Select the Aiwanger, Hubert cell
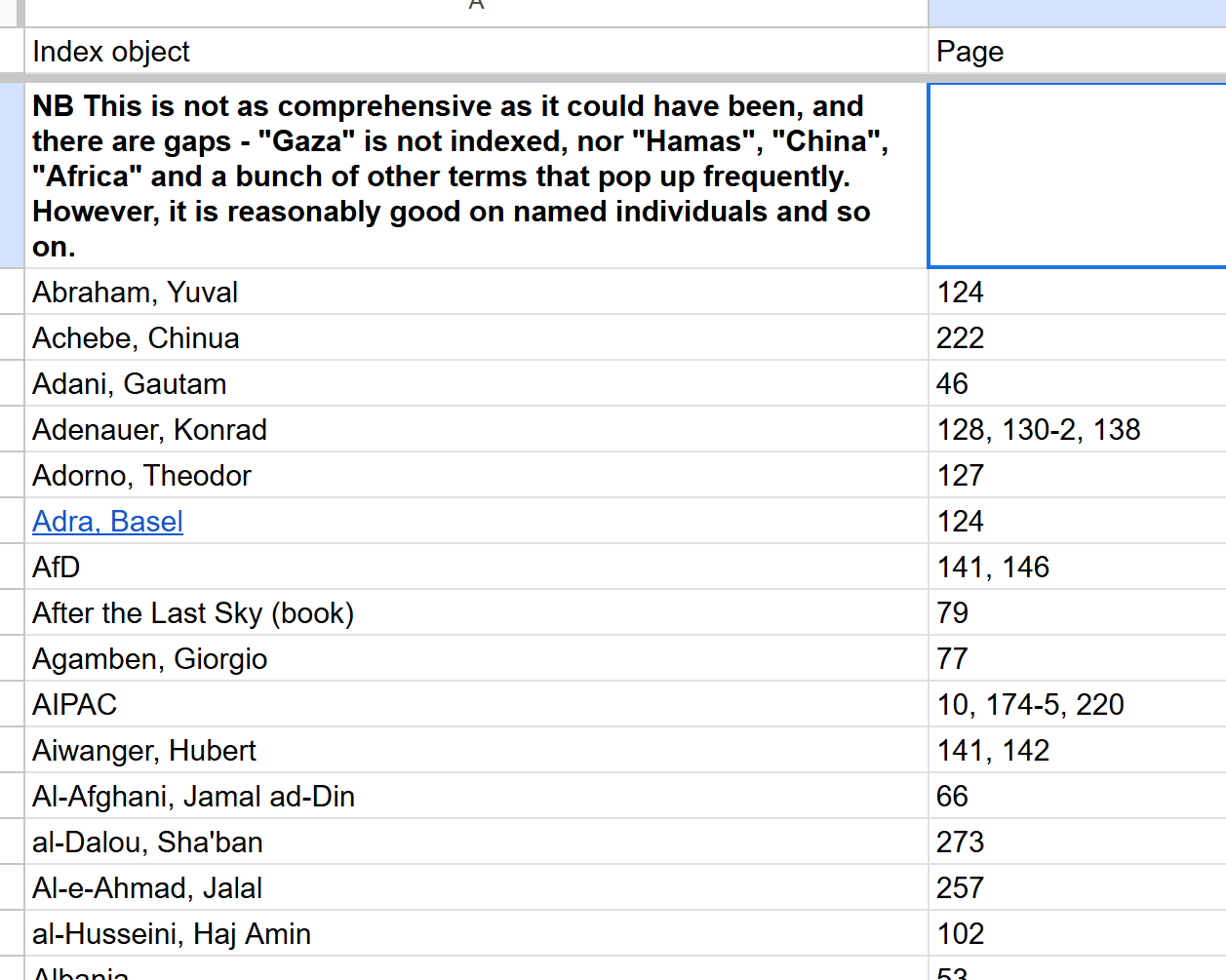 click(475, 751)
